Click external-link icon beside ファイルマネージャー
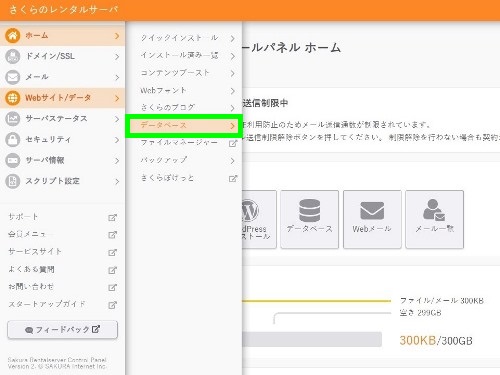Image resolution: width=500 pixels, height=375 pixels. coord(233,143)
